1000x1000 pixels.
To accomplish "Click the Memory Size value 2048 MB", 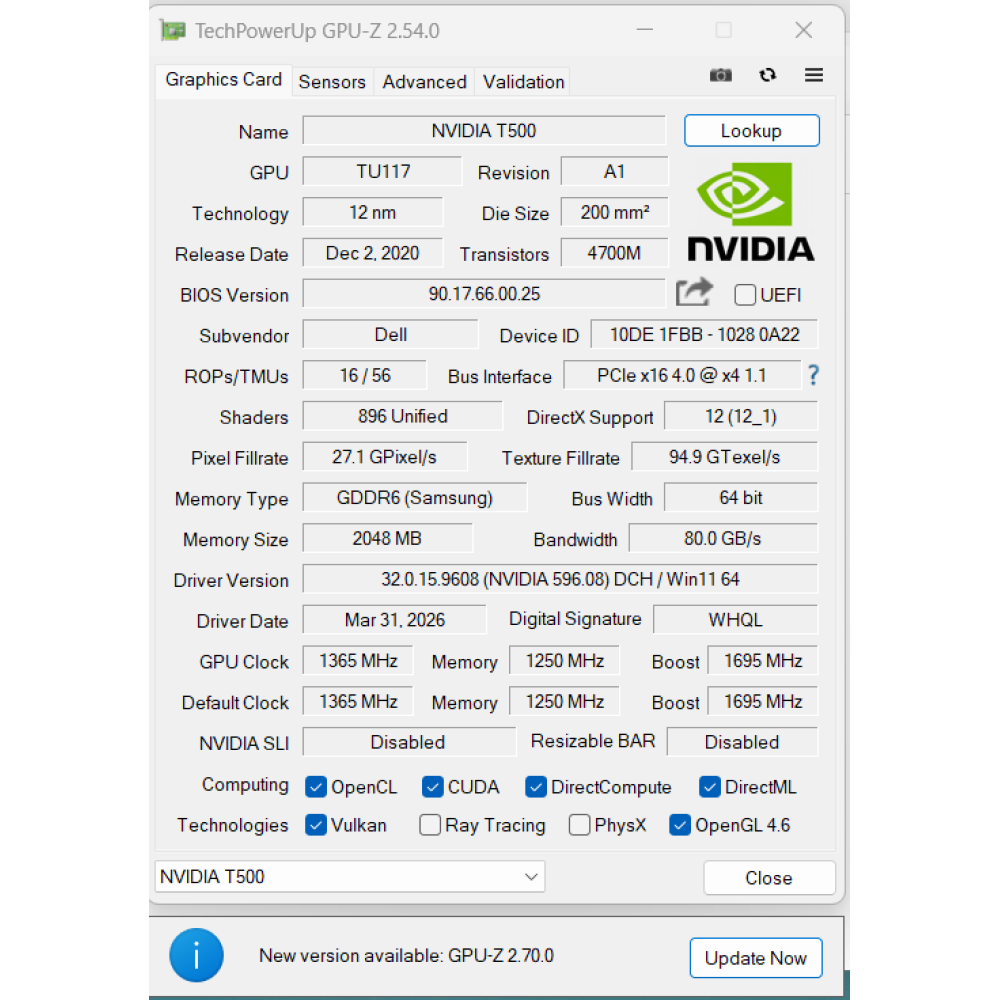I will coord(387,539).
